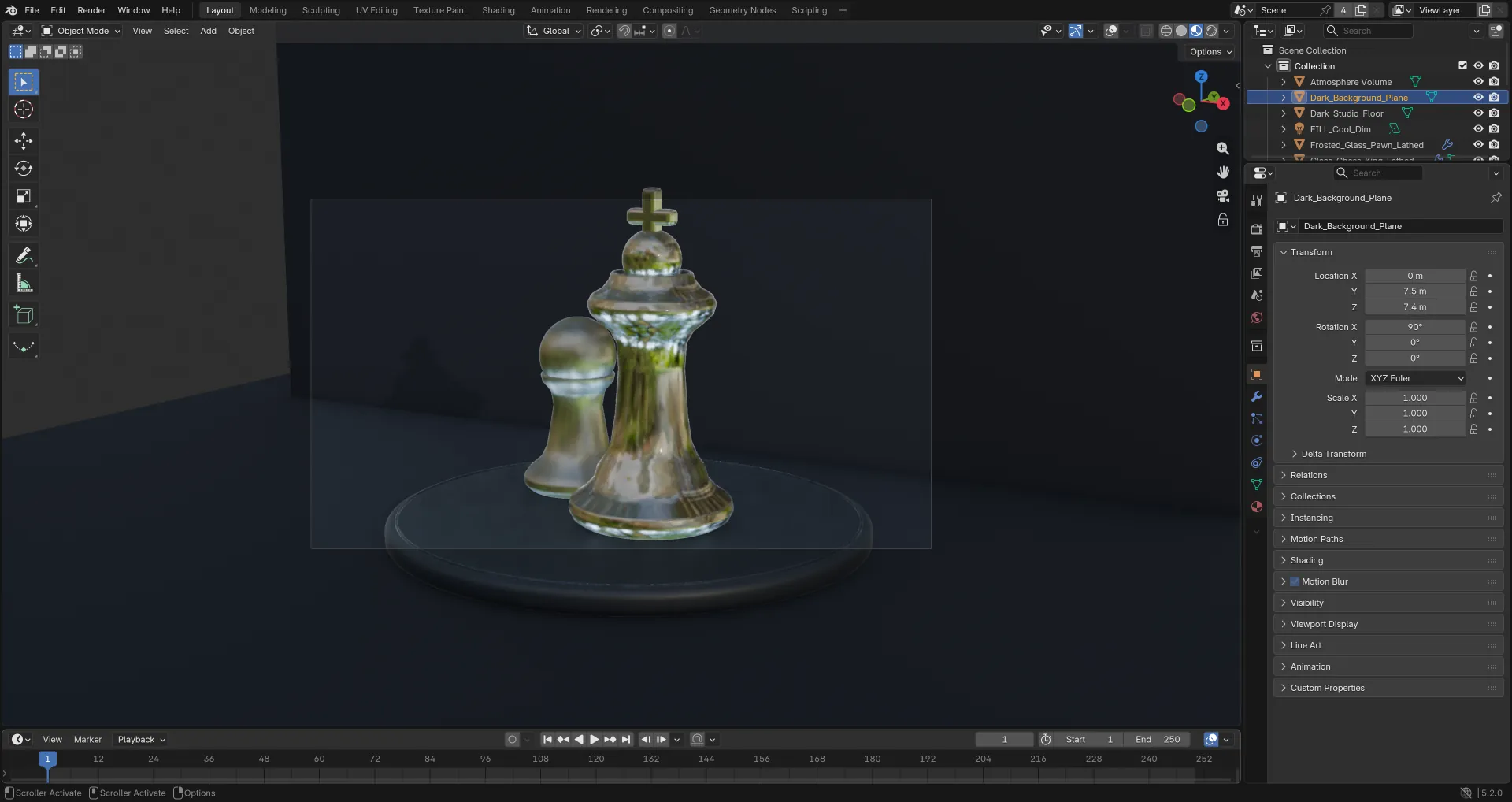1512x802 pixels.
Task: Open the Object Constraints properties tab
Action: (x=1257, y=462)
